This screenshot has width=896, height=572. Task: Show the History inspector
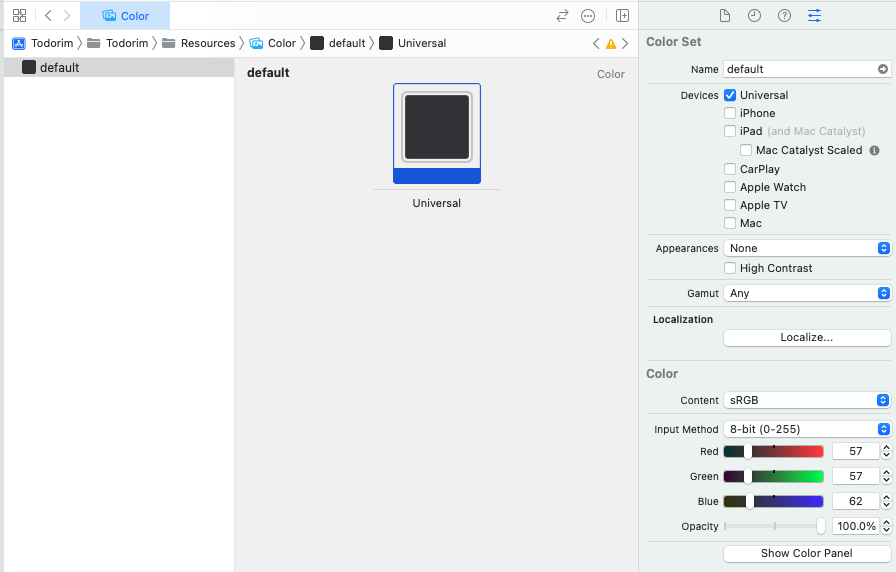coord(754,16)
